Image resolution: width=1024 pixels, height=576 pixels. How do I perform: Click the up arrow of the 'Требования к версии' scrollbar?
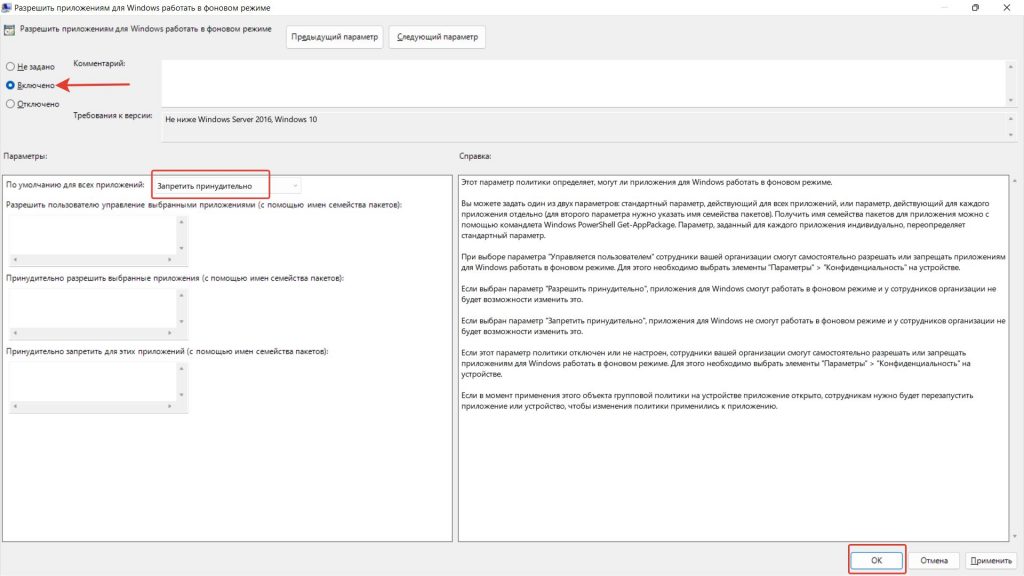(x=1010, y=119)
